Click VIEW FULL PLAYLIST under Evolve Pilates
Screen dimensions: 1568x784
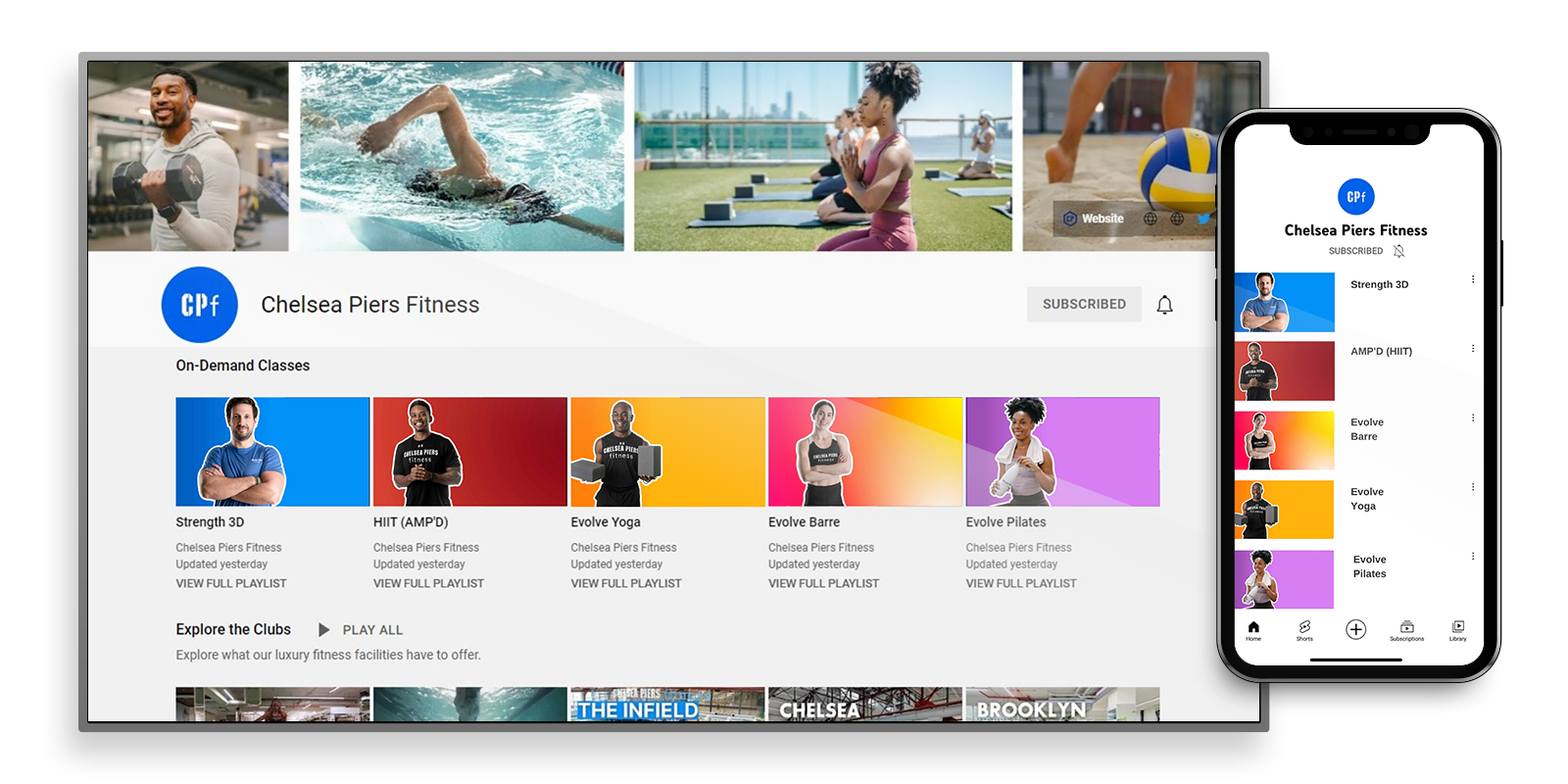pyautogui.click(x=1021, y=583)
